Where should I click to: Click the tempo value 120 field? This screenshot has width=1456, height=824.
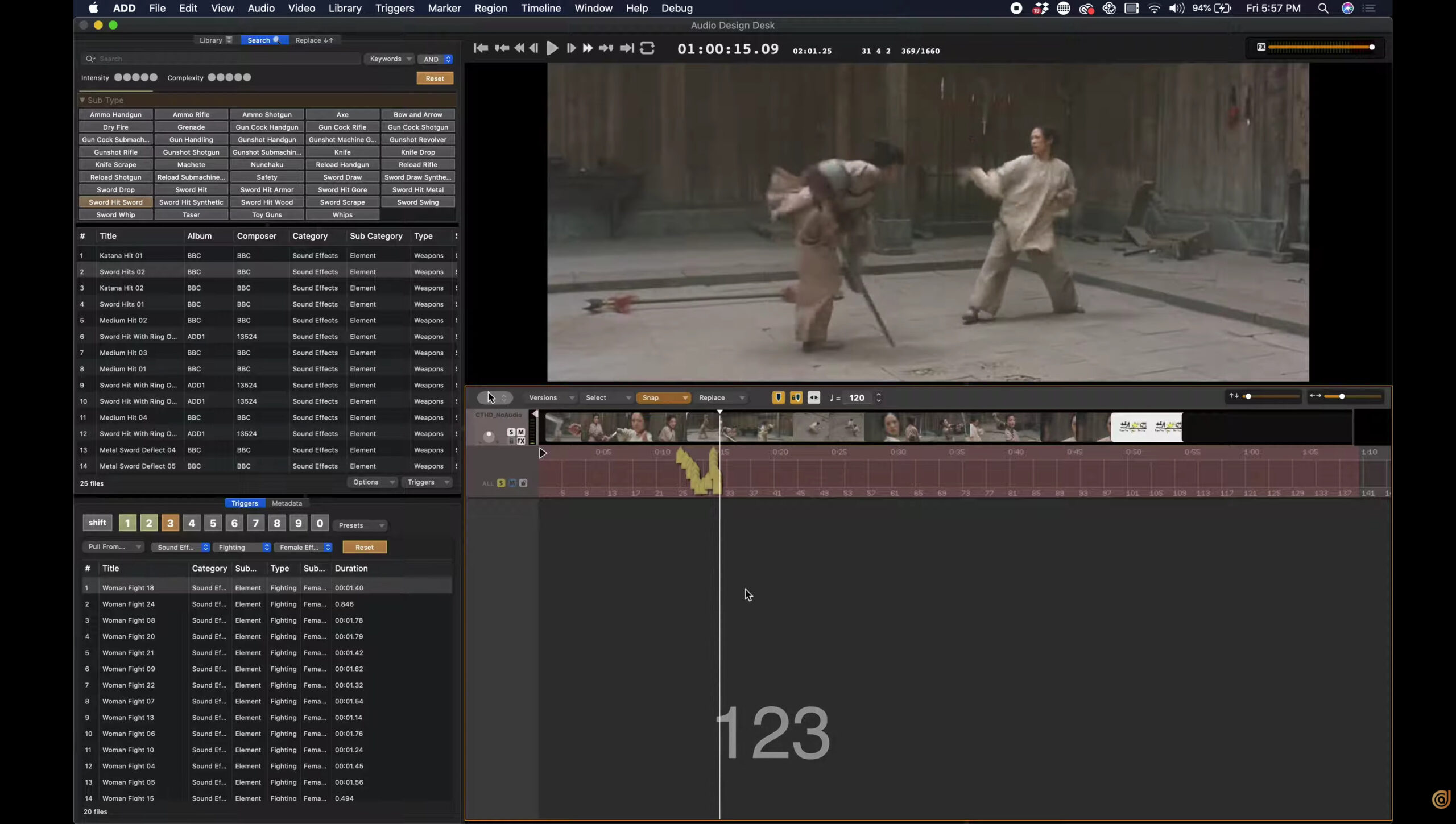(857, 397)
